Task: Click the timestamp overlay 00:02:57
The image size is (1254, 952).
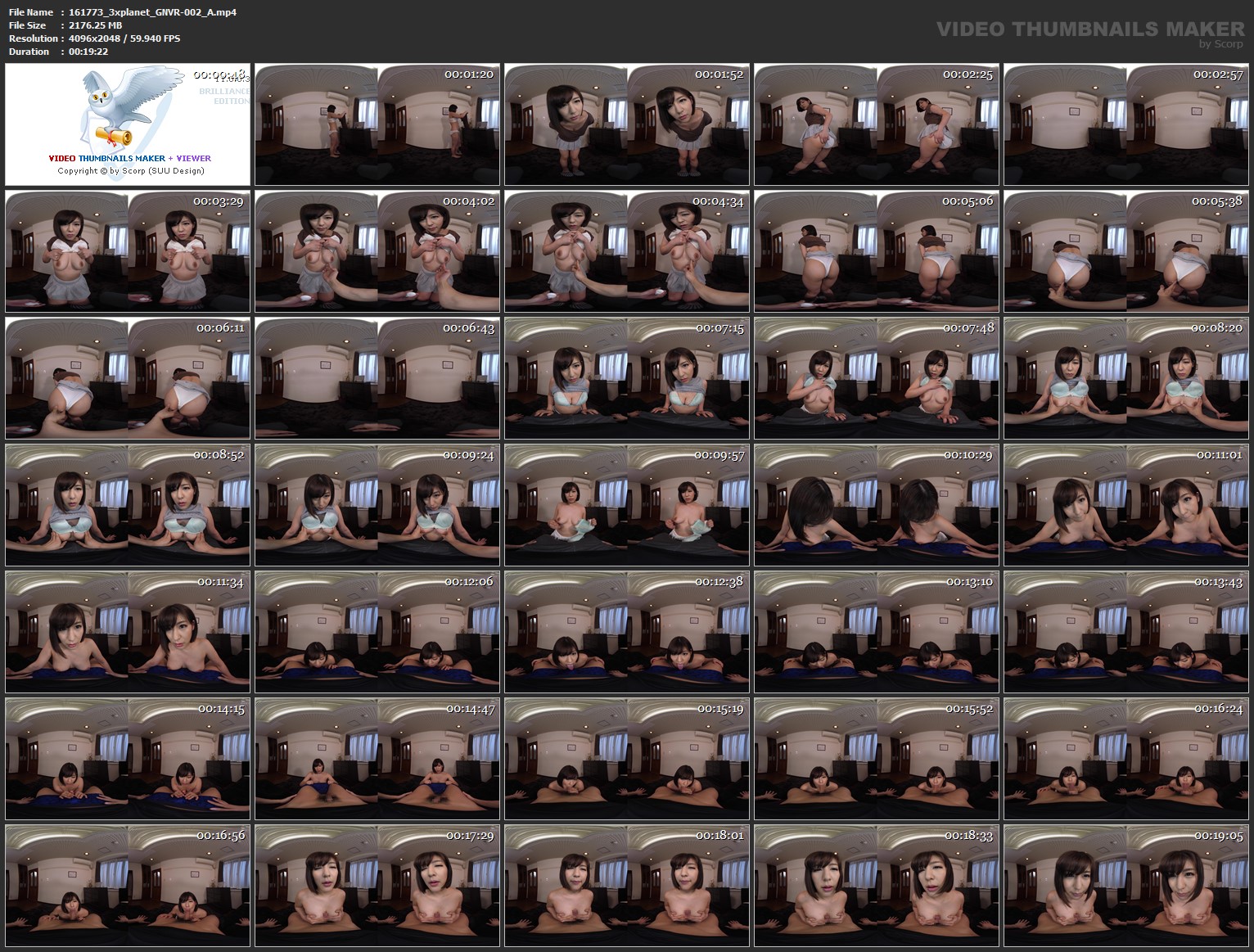Action: tap(1219, 74)
